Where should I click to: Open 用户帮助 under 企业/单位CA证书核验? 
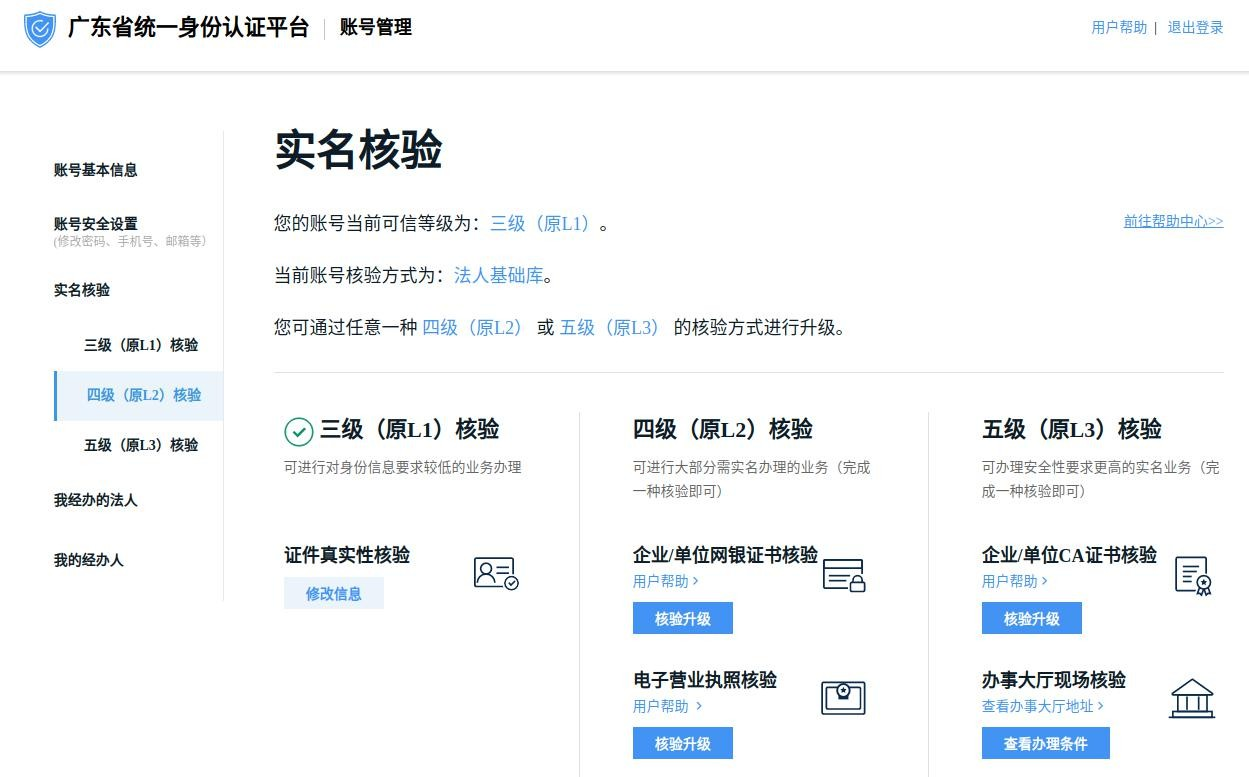[x=1014, y=581]
